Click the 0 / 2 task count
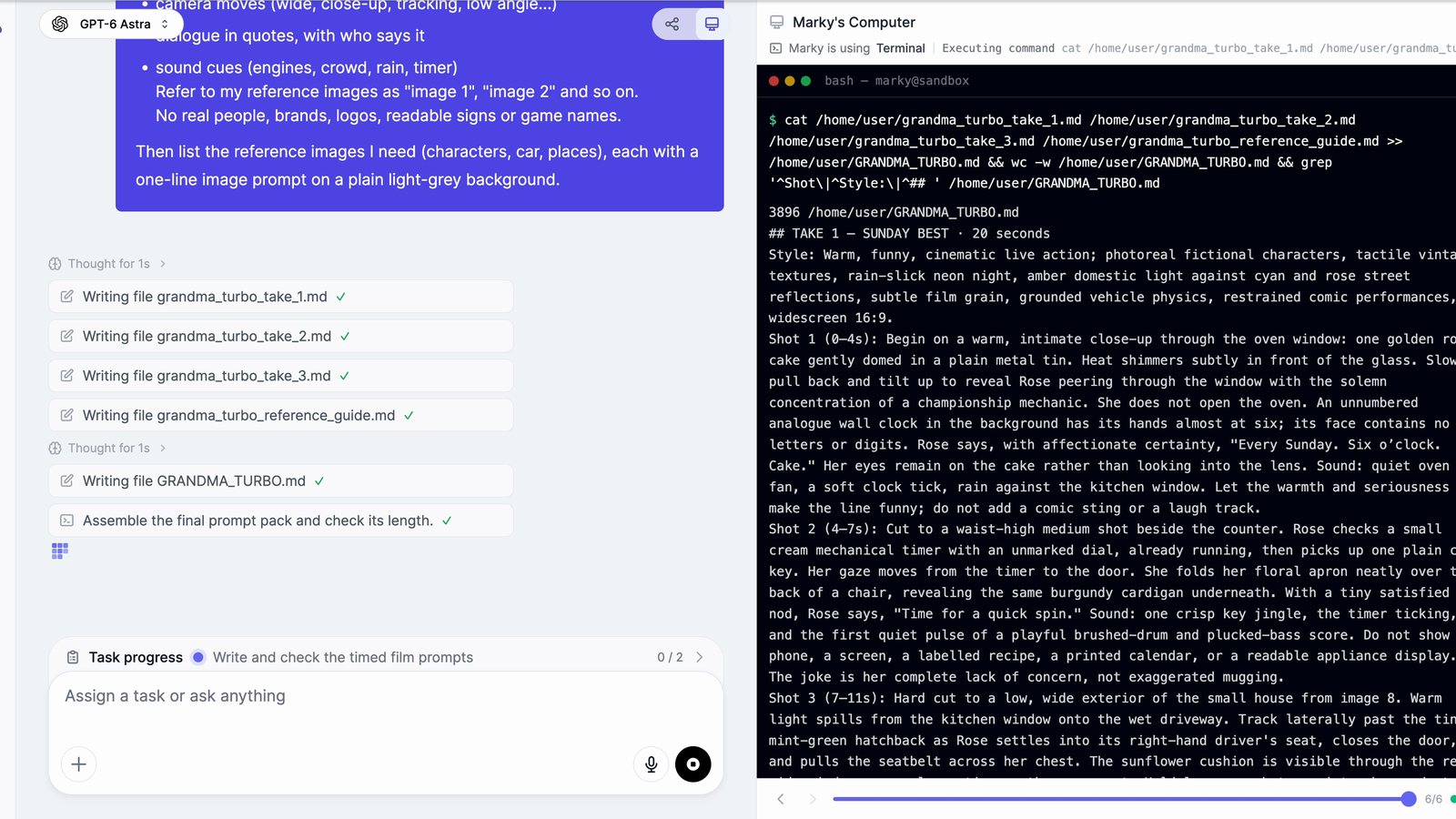This screenshot has height=819, width=1456. 670,657
